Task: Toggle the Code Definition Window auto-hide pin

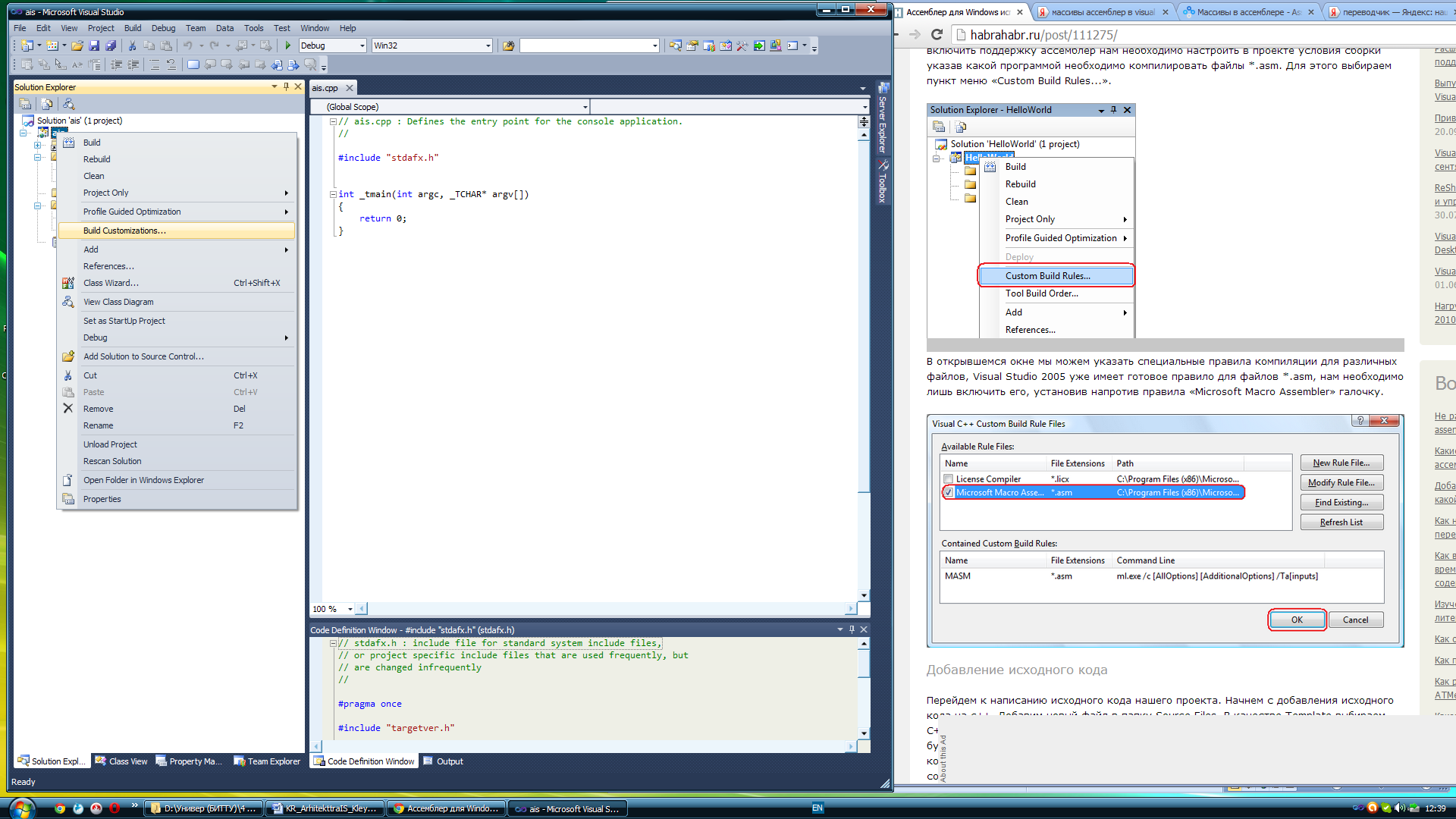Action: point(852,629)
